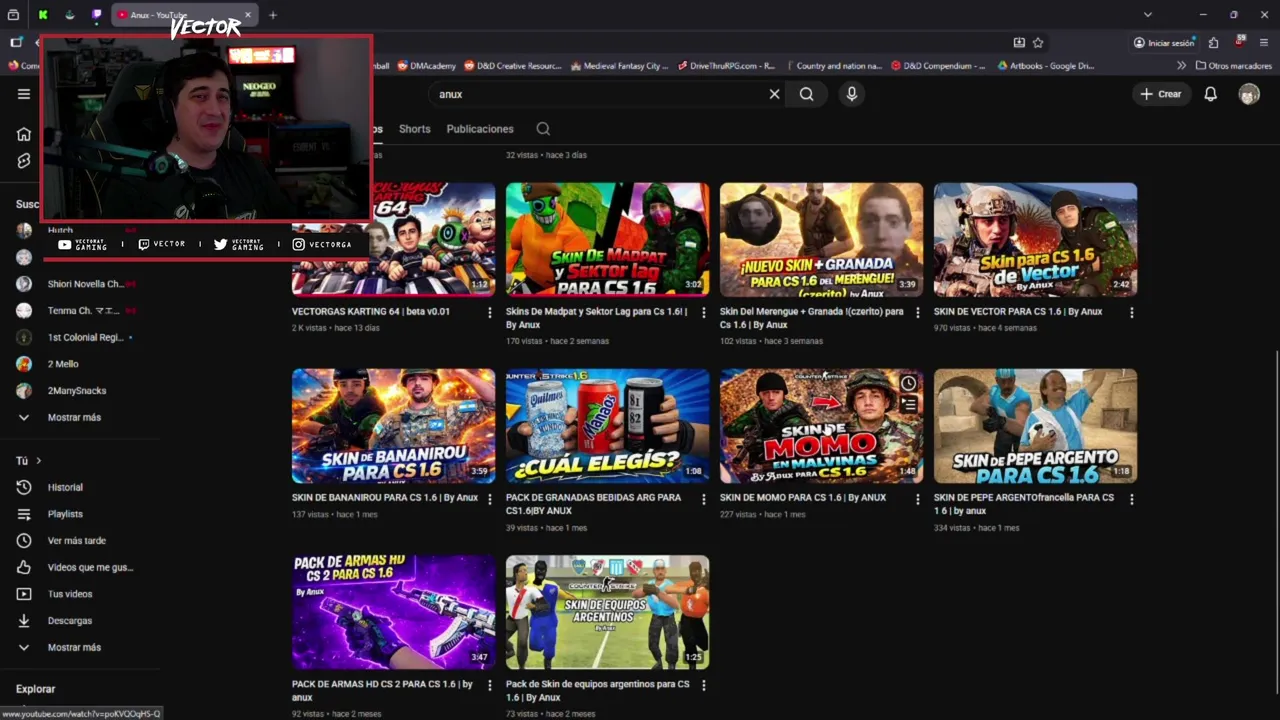Open the notifications bell
The image size is (1280, 720).
[x=1210, y=94]
